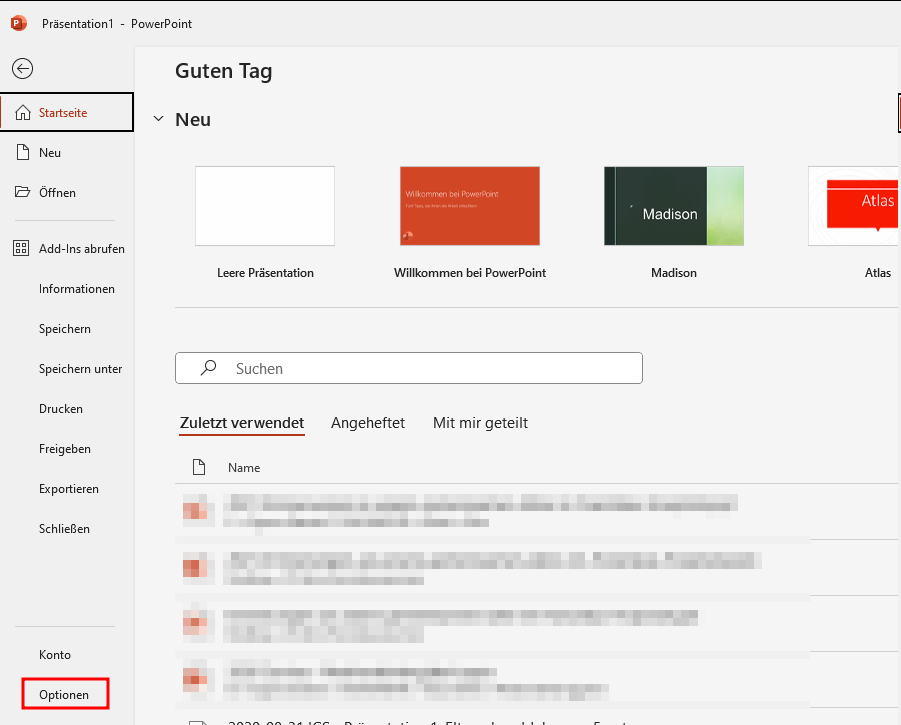
Task: Click the Öffnen folder icon
Action: point(22,193)
